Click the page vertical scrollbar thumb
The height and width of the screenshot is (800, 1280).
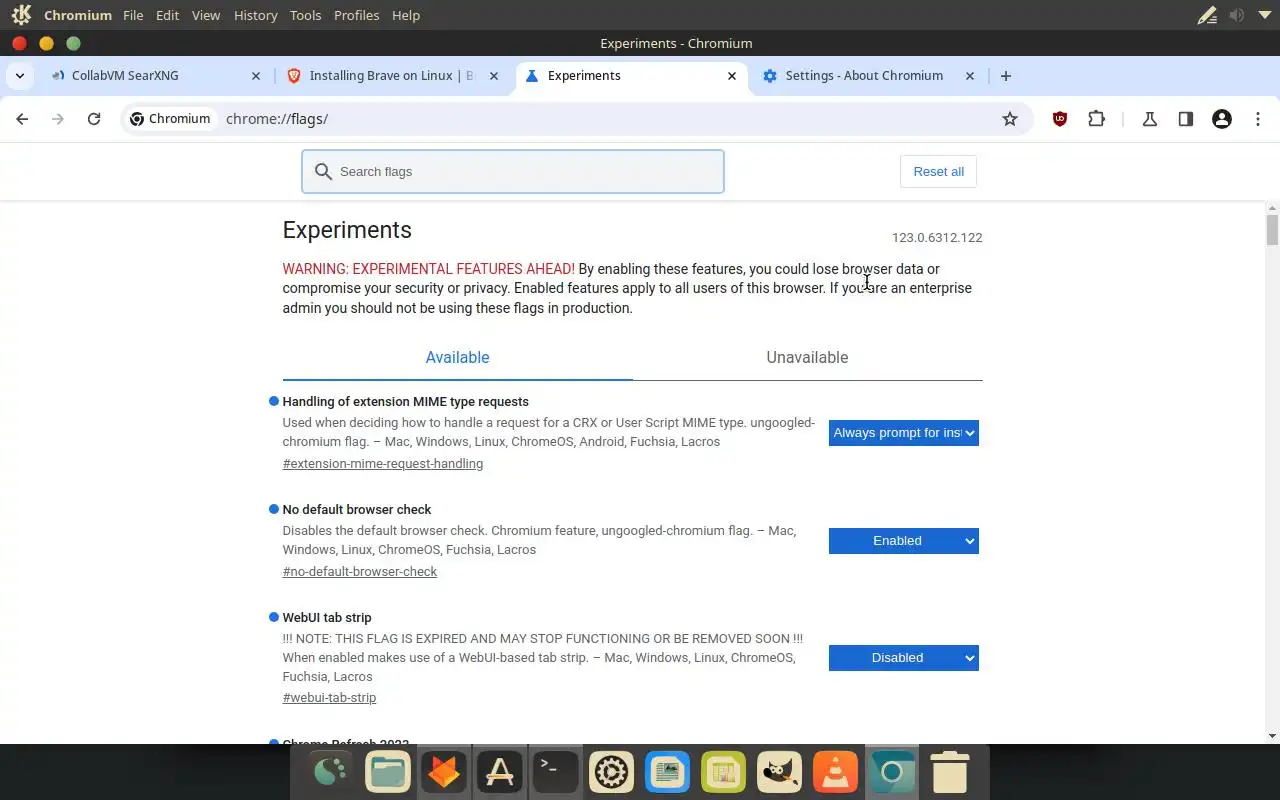[x=1272, y=229]
